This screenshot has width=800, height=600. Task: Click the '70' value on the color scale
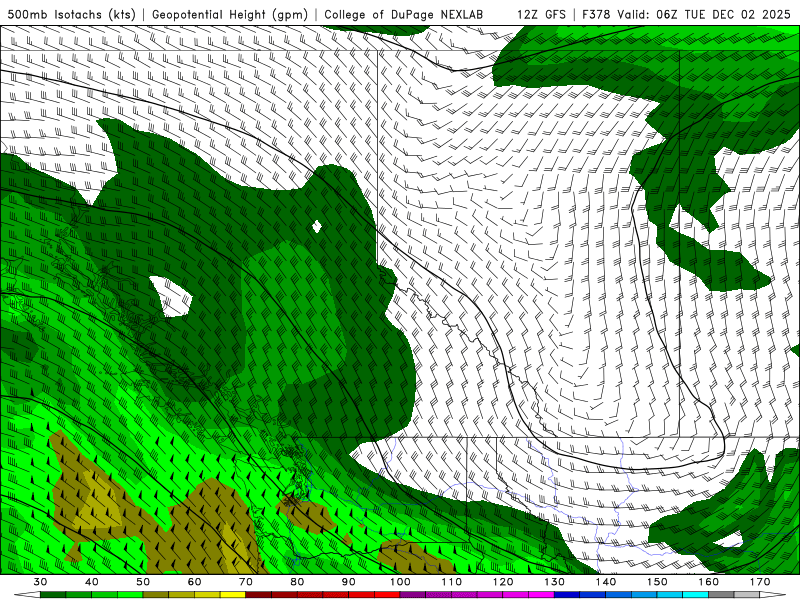[x=246, y=582]
